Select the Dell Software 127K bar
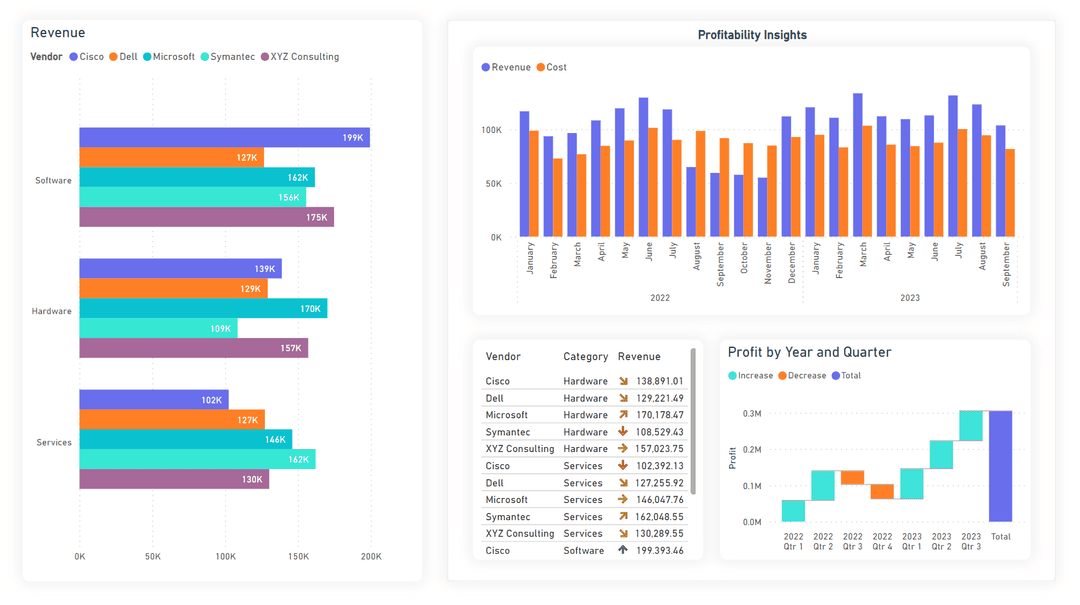The width and height of the screenshot is (1080, 605). pyautogui.click(x=172, y=157)
